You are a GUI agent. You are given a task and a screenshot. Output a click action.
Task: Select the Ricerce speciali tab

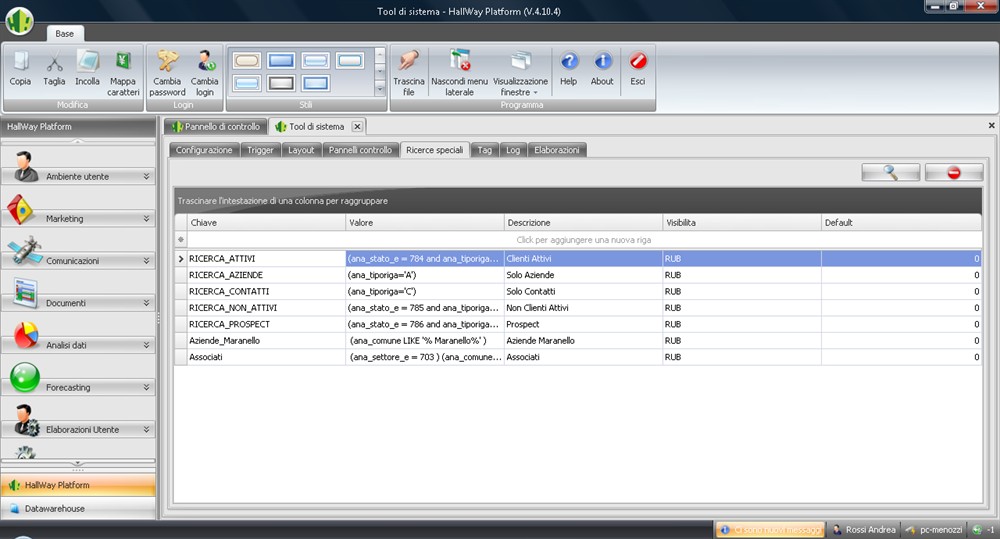click(434, 150)
